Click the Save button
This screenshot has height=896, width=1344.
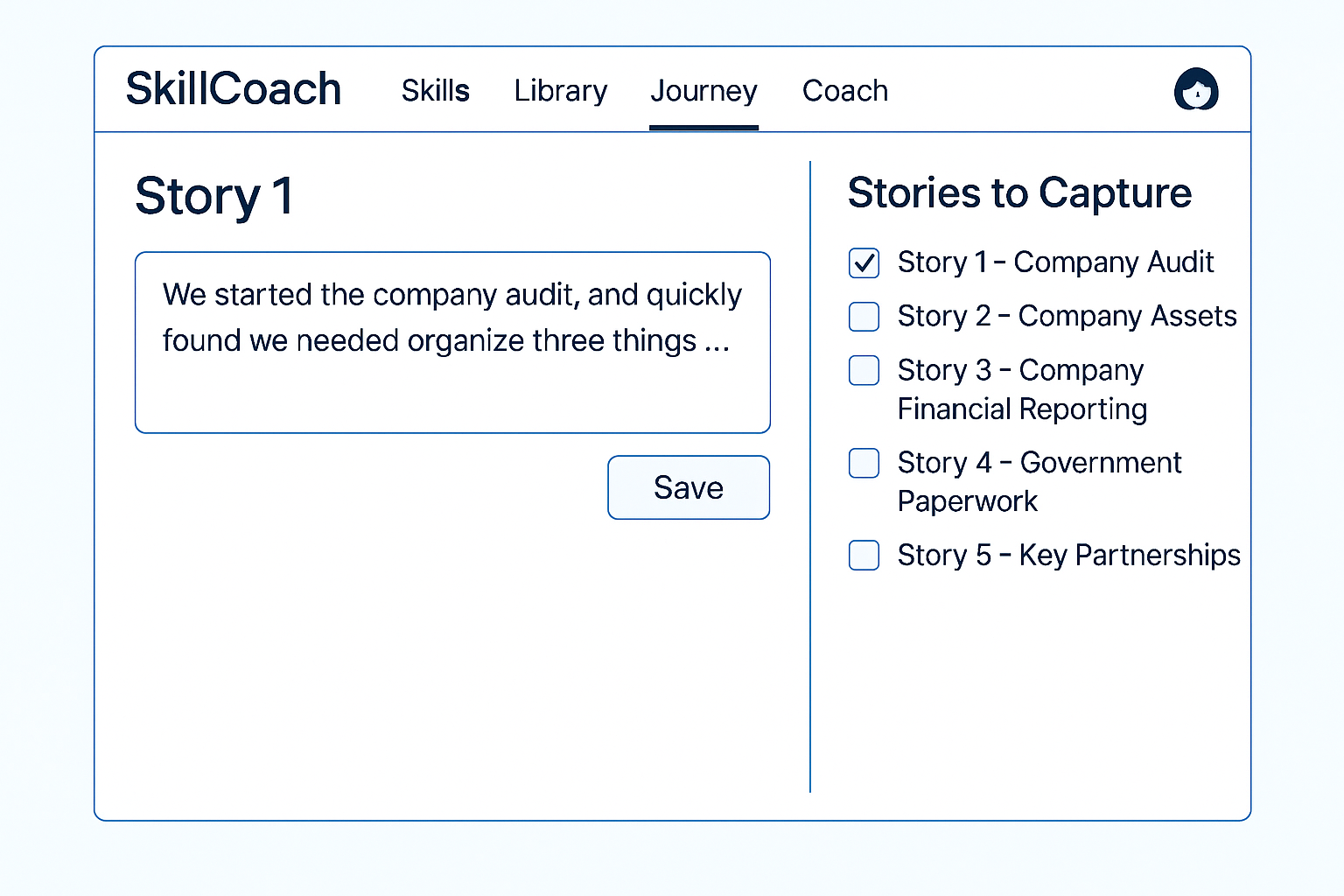[x=688, y=487]
